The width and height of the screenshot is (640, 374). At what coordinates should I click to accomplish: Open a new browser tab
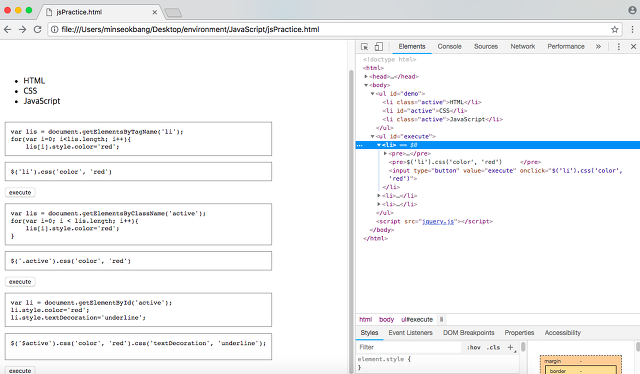[x=173, y=13]
